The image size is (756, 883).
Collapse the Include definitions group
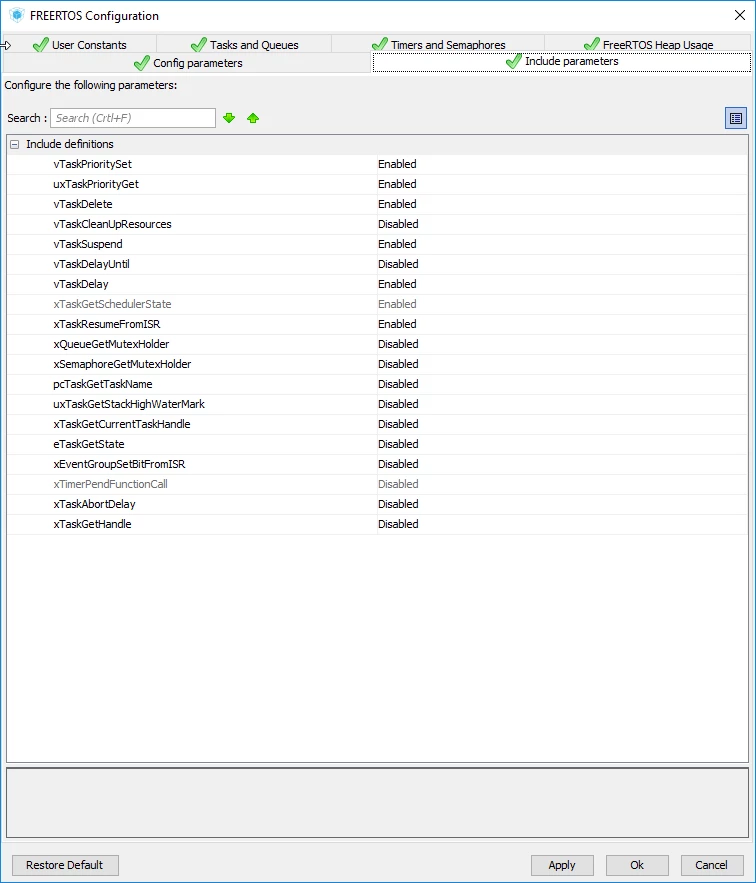tap(15, 144)
